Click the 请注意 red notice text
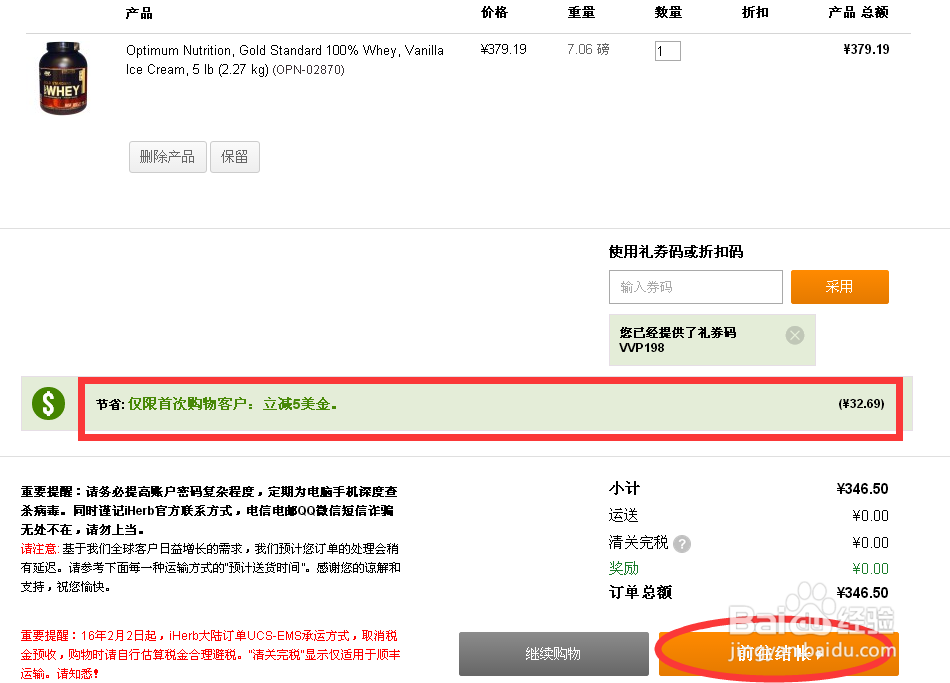950x683 pixels. [39, 548]
